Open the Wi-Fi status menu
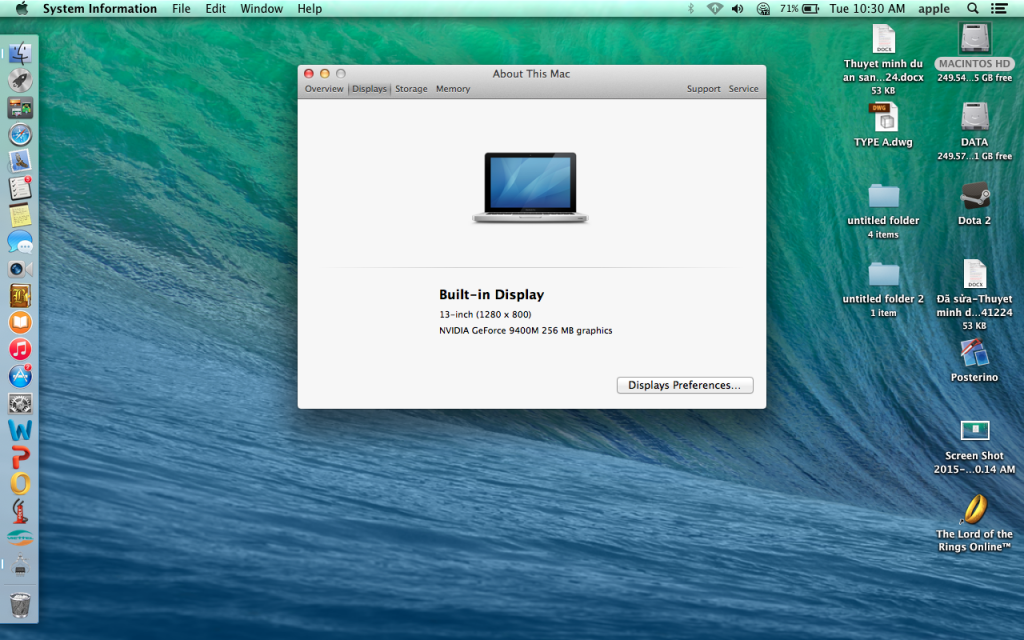1024x640 pixels. [x=715, y=8]
